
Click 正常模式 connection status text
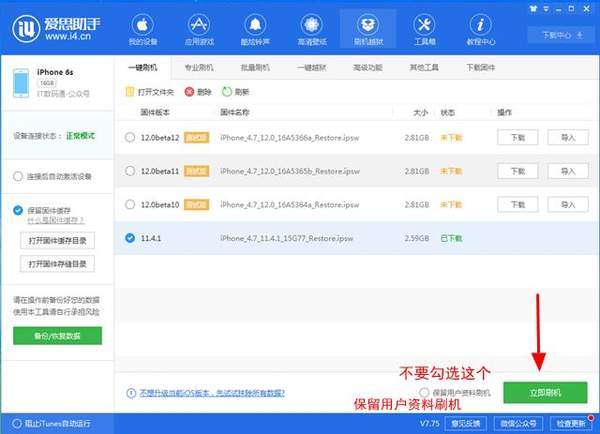coord(81,136)
